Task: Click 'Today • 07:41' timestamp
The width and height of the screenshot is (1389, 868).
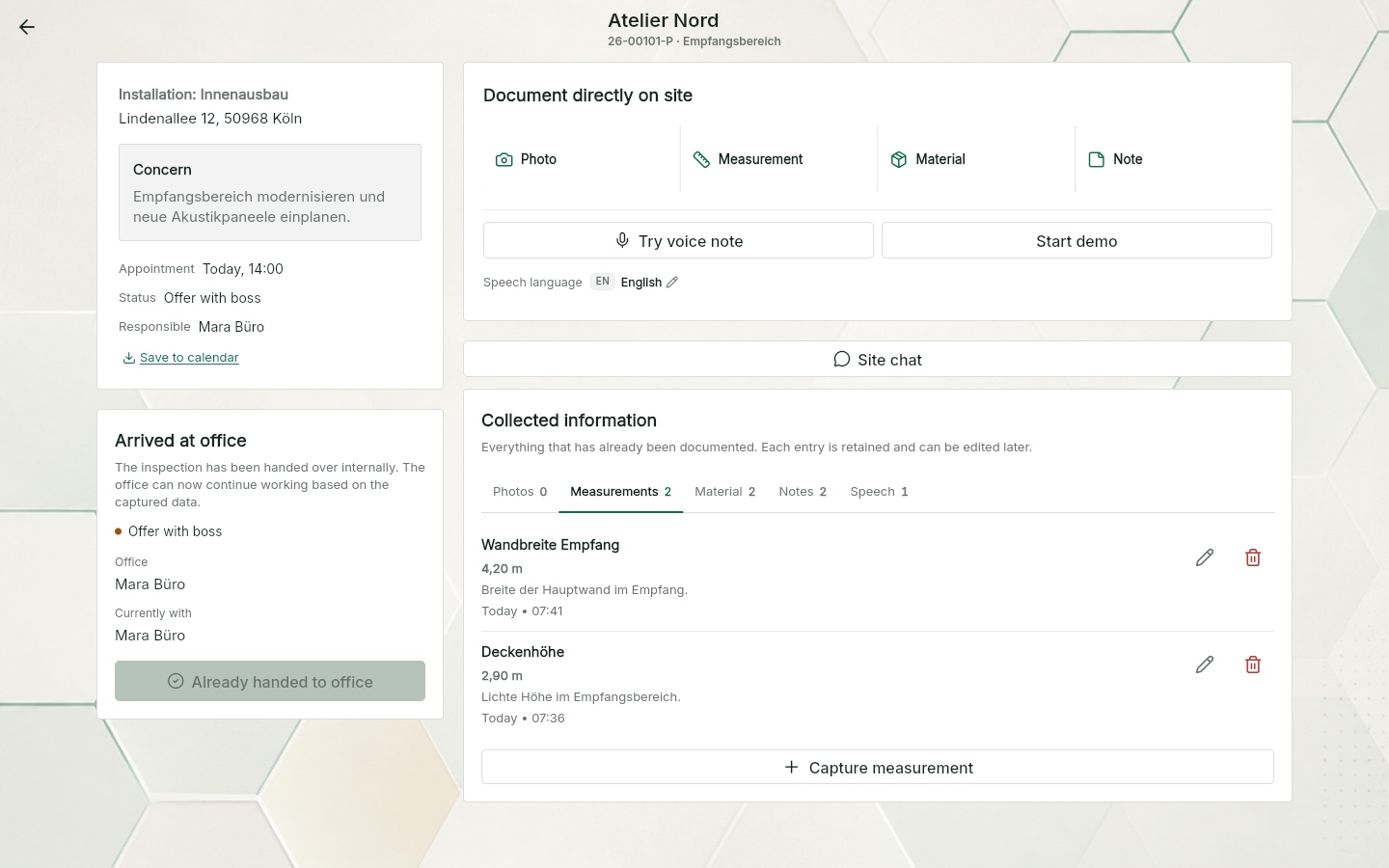Action: click(x=522, y=611)
